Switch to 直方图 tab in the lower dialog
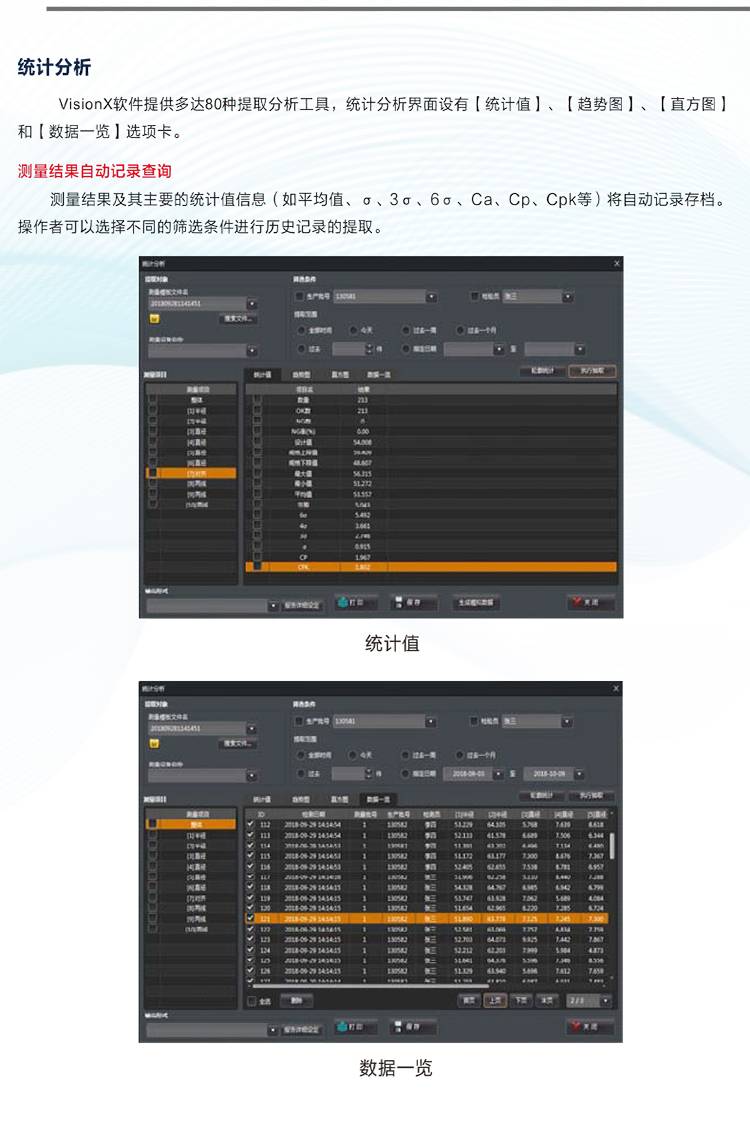Image resolution: width=750 pixels, height=1136 pixels. [340, 799]
